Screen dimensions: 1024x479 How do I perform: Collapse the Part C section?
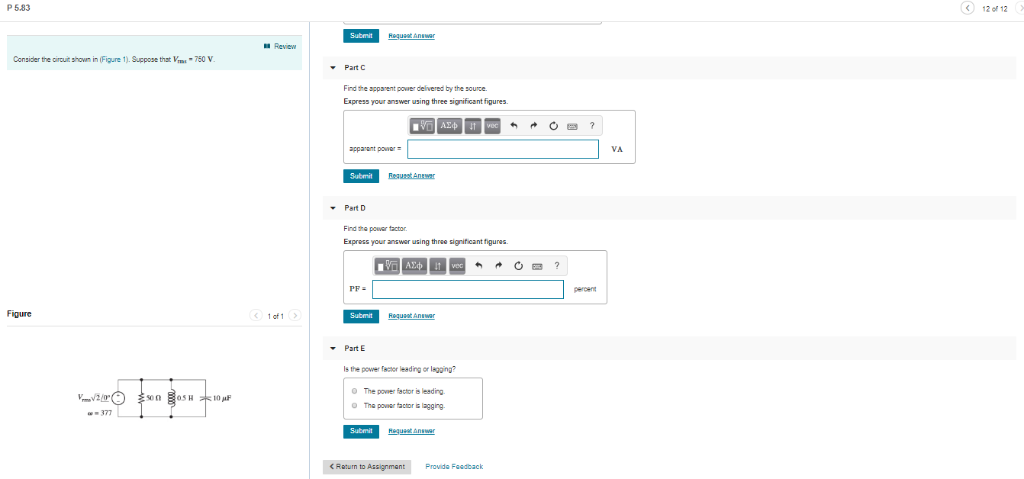point(332,68)
